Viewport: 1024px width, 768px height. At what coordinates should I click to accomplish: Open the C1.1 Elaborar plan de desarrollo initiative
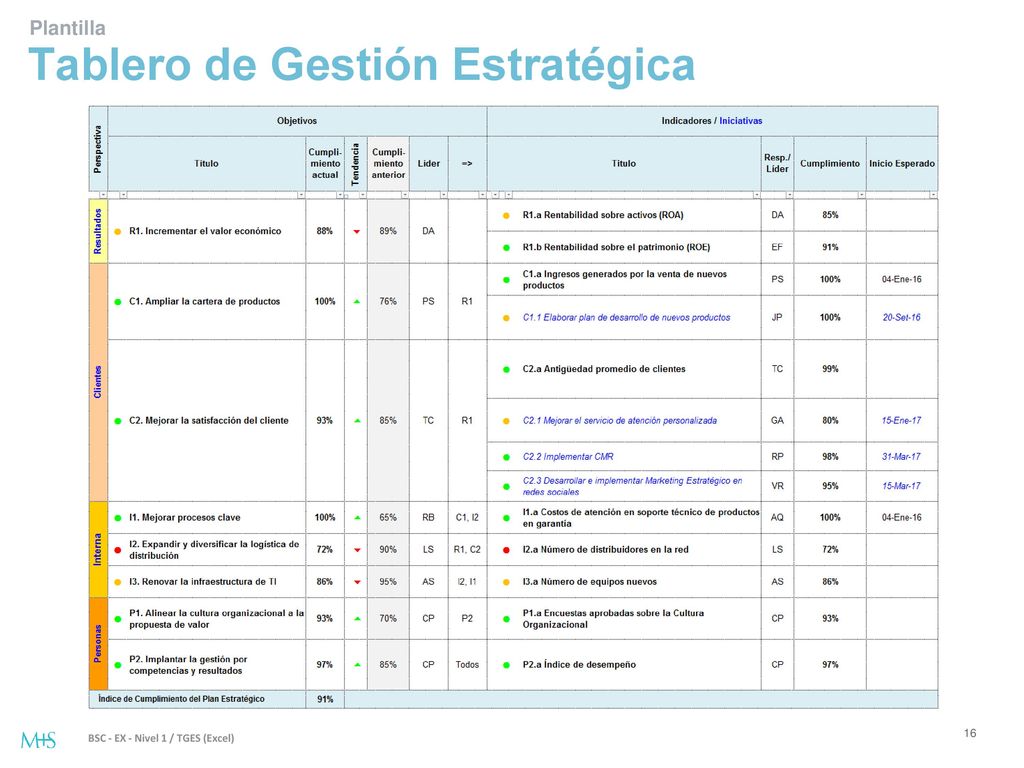626,317
